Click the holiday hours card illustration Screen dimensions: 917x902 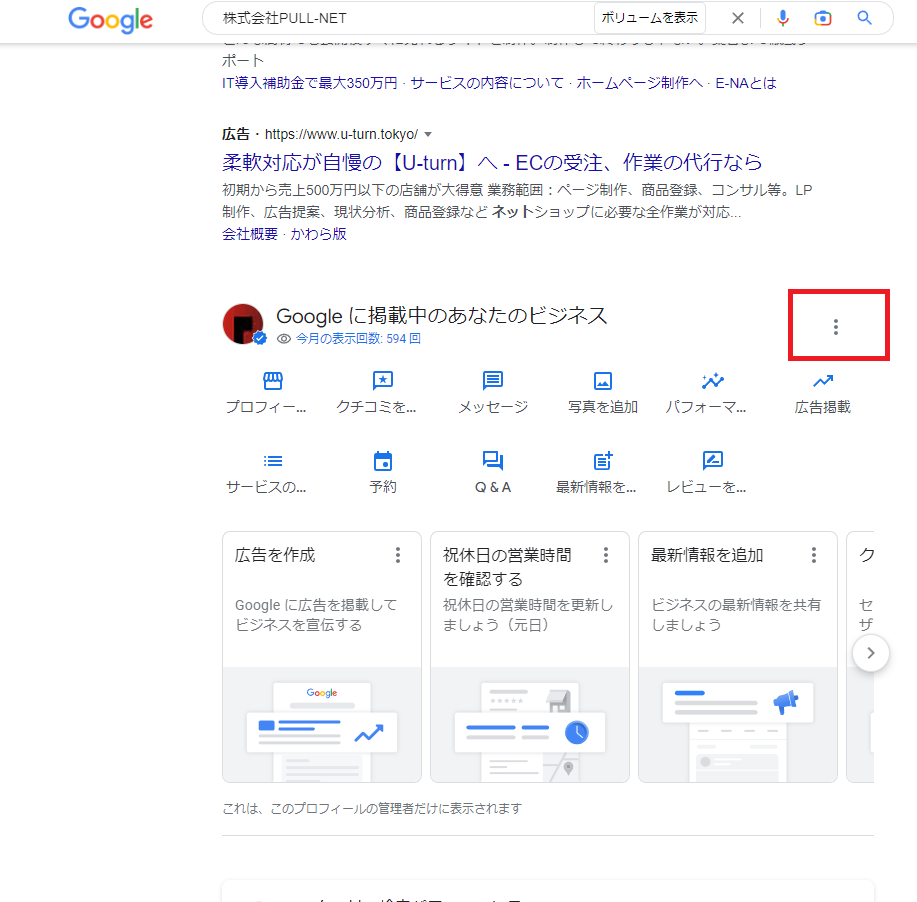(530, 725)
